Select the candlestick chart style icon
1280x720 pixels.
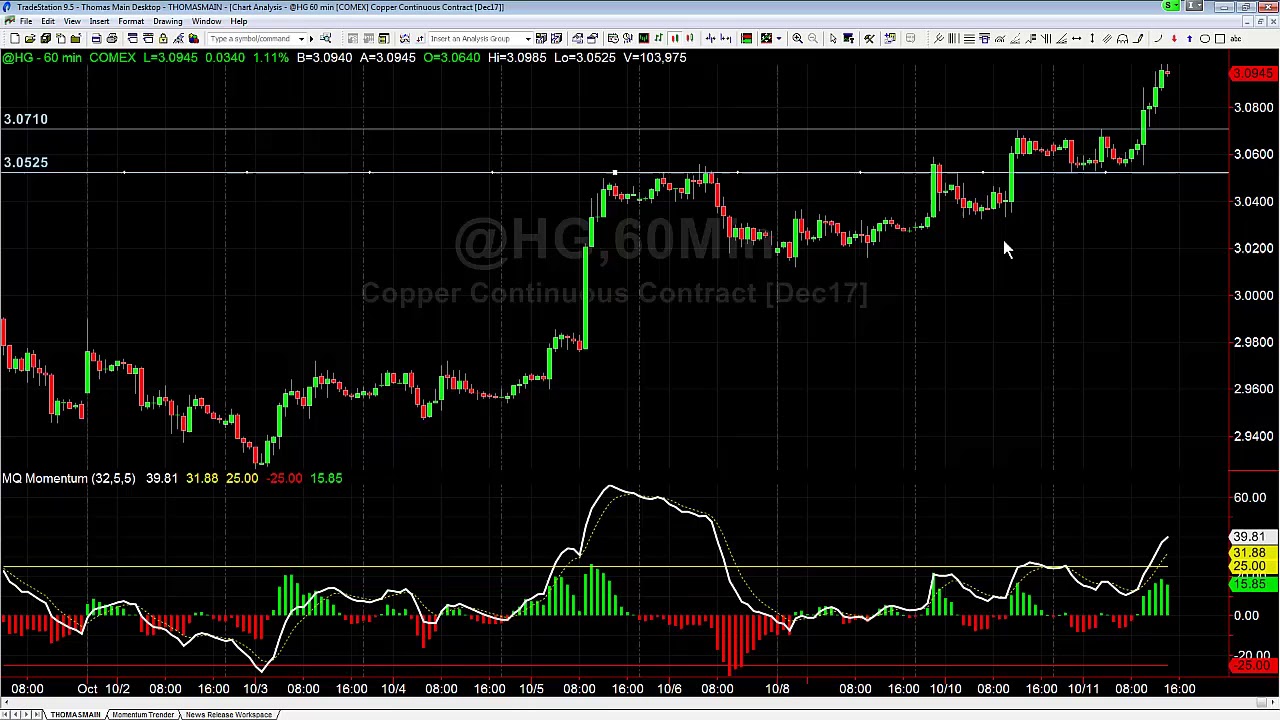(x=675, y=38)
